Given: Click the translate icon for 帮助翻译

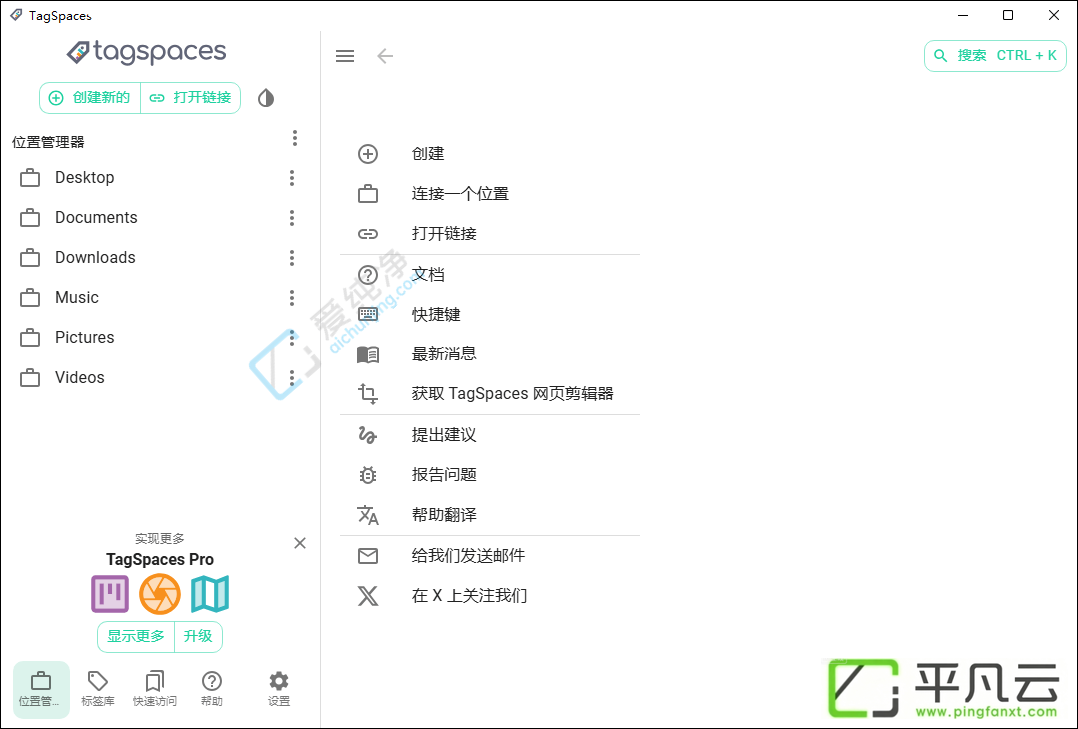Looking at the screenshot, I should tap(368, 514).
